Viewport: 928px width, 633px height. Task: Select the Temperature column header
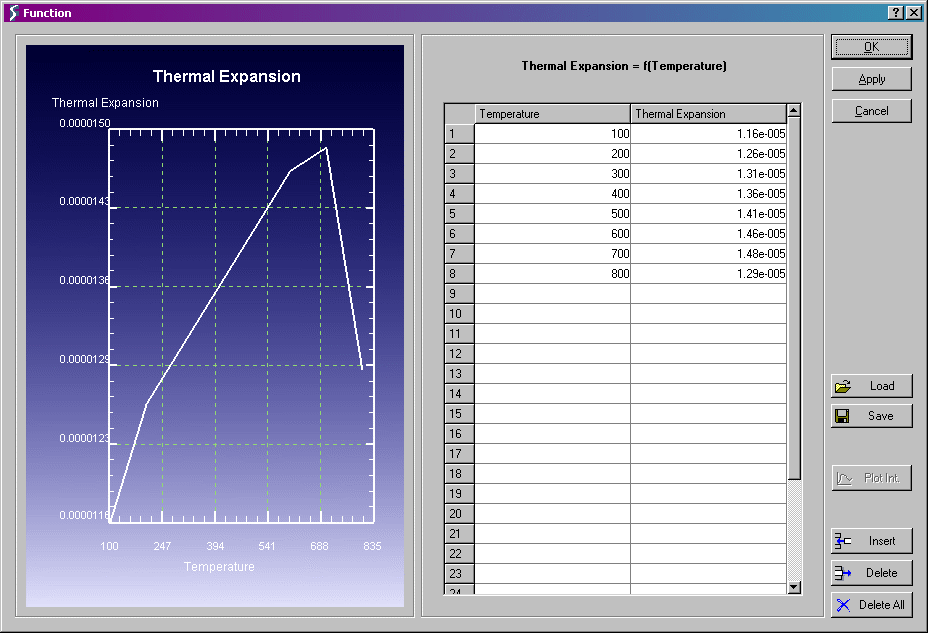(x=552, y=114)
